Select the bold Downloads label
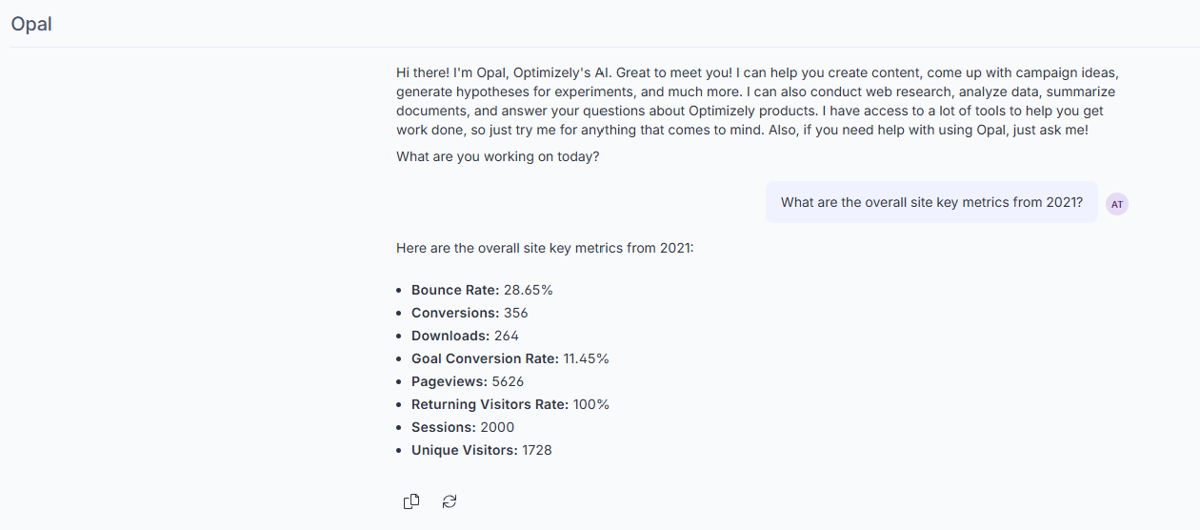The image size is (1200, 530). pos(451,336)
